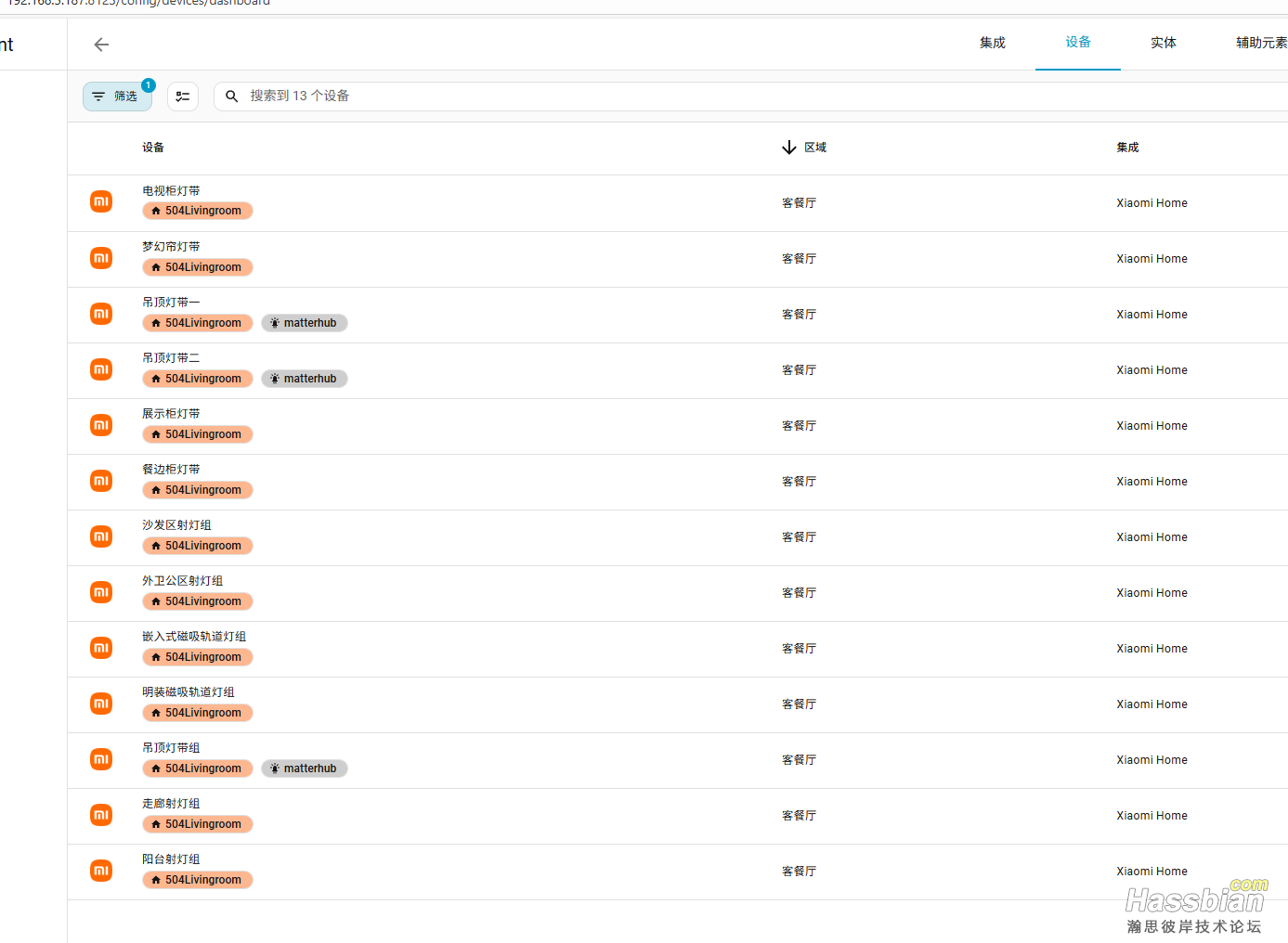Click the Xiaomi icon for 梦幻帘灯带
Screen dimensions: 1288x943
(101, 258)
